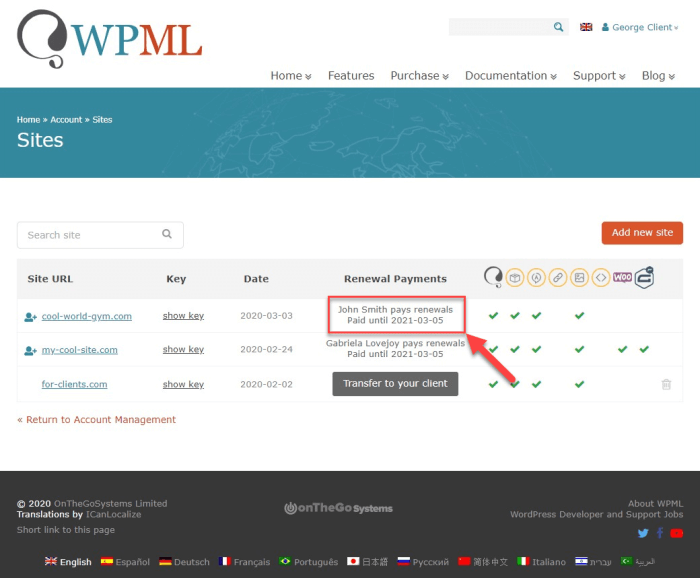The height and width of the screenshot is (578, 700).
Task: Click the image media column icon
Action: 579,278
